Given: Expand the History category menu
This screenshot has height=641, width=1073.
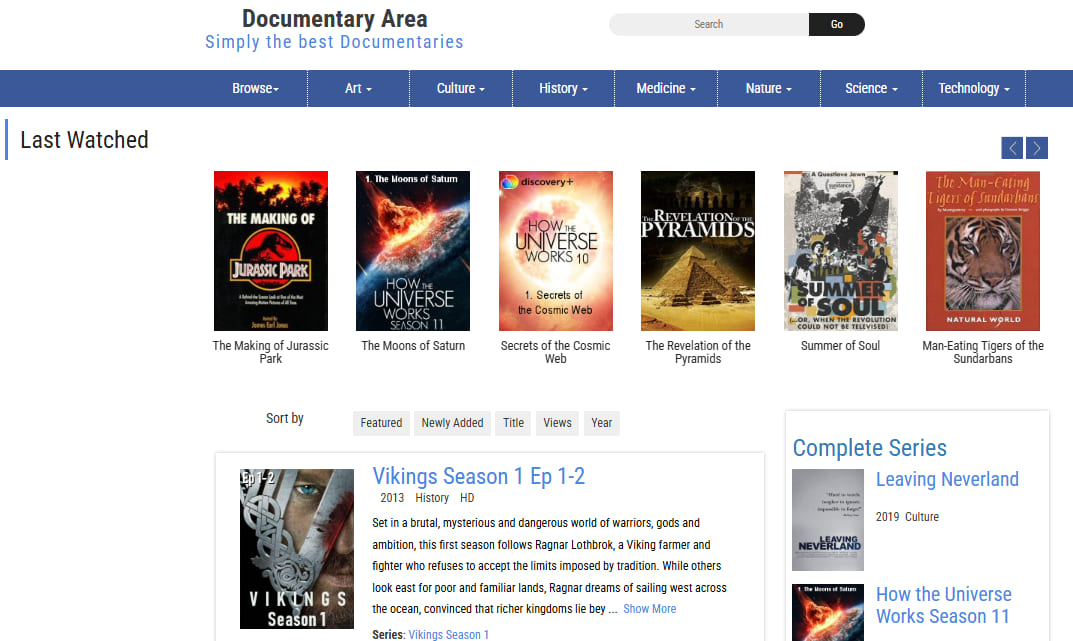Looking at the screenshot, I should point(563,88).
